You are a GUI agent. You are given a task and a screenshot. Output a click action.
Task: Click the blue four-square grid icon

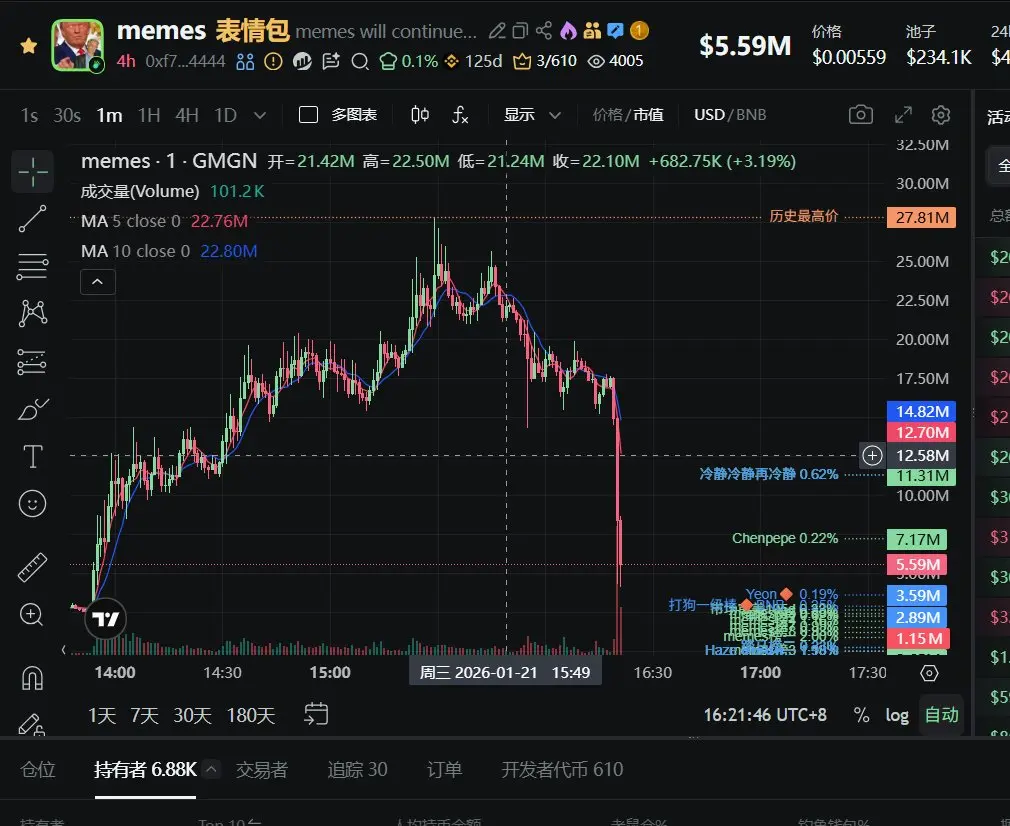click(245, 61)
